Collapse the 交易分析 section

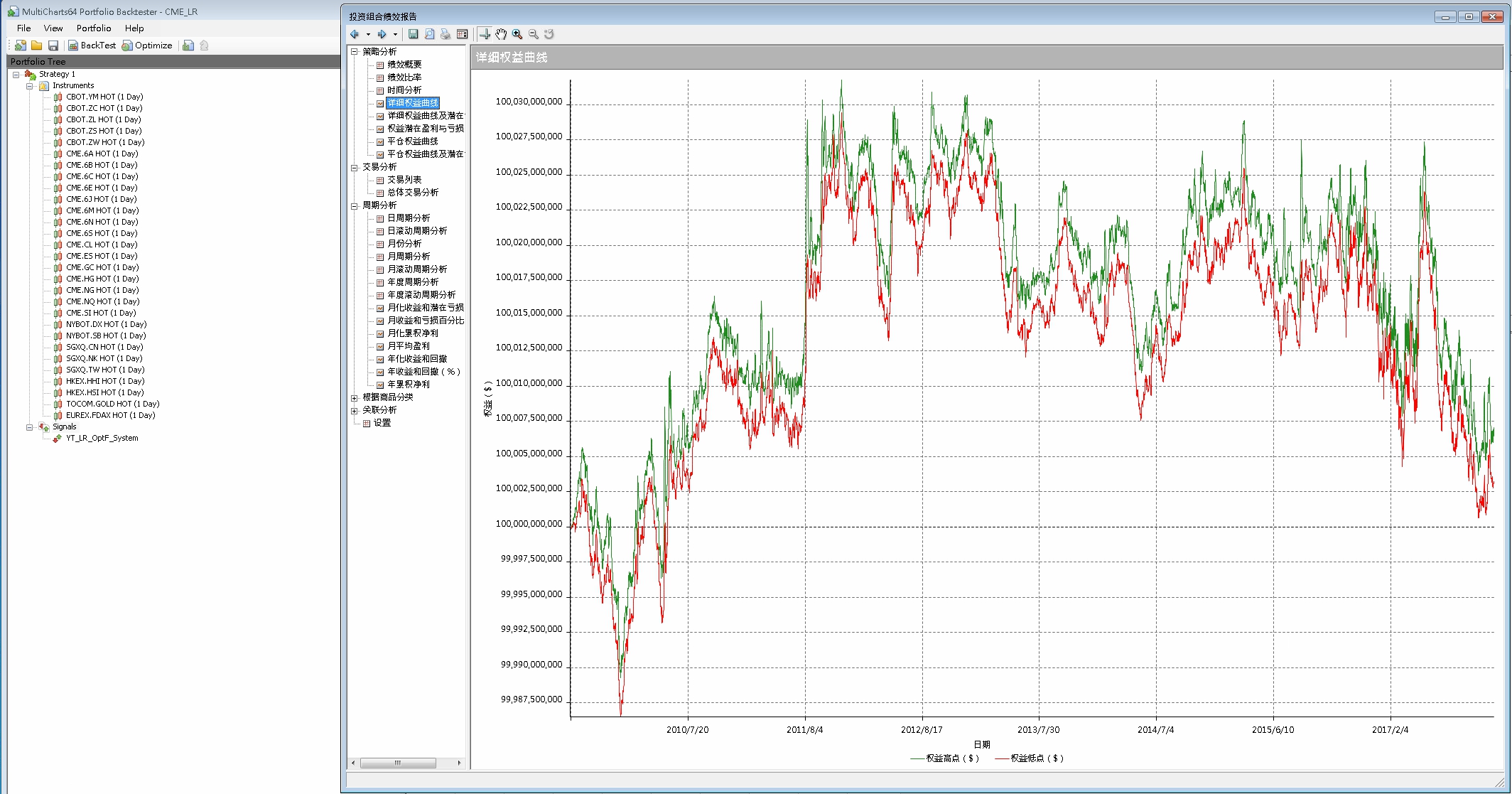[355, 168]
